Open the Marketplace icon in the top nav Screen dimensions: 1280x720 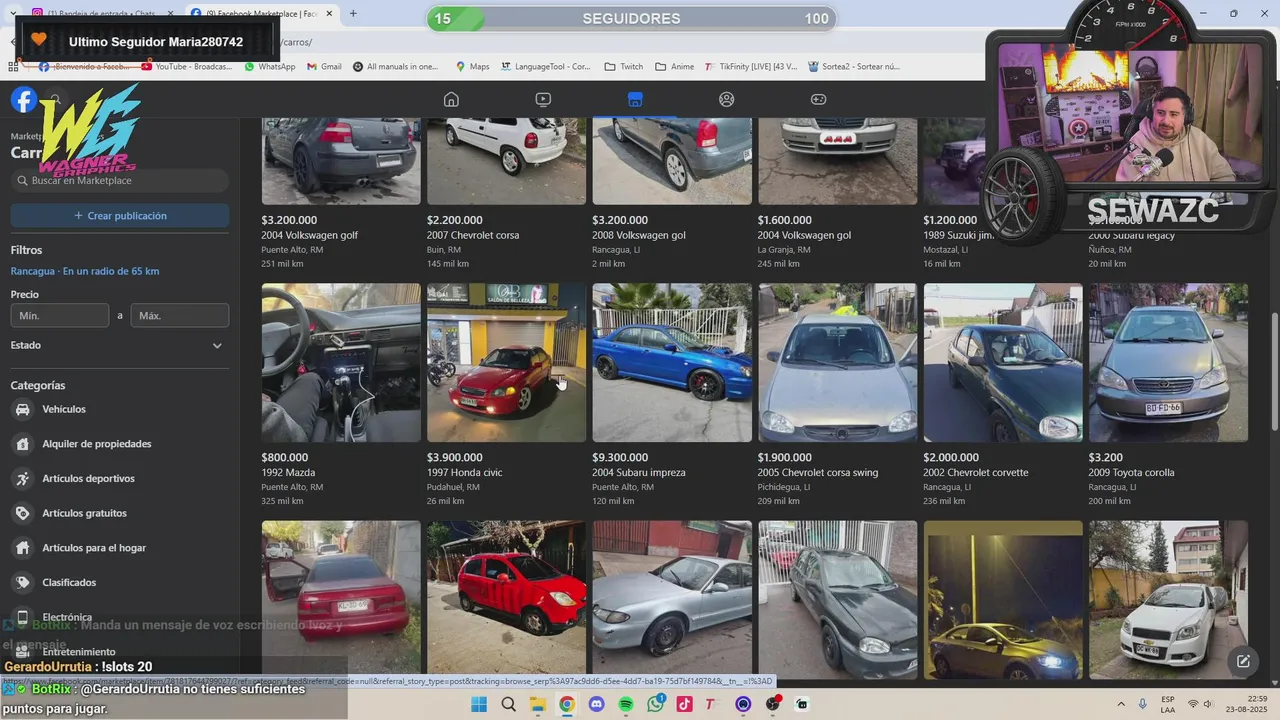pos(635,99)
